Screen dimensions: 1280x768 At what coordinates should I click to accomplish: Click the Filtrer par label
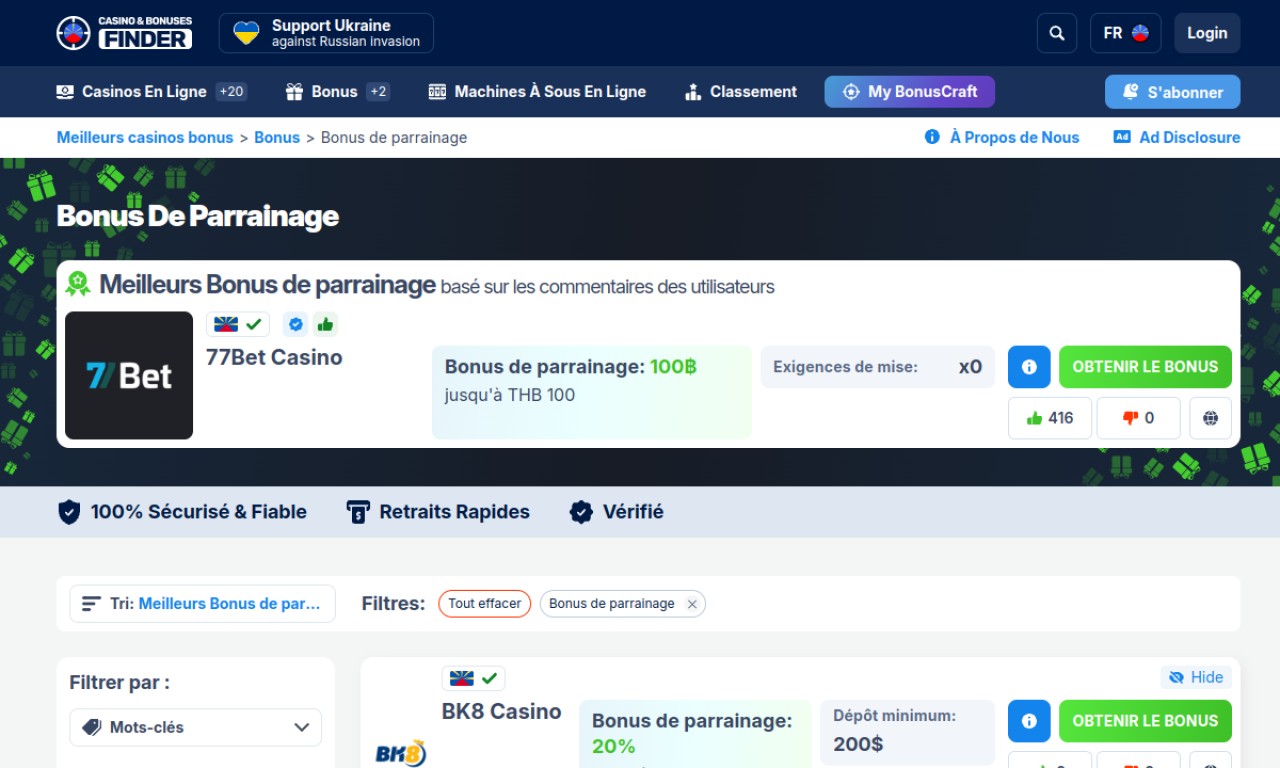point(119,683)
